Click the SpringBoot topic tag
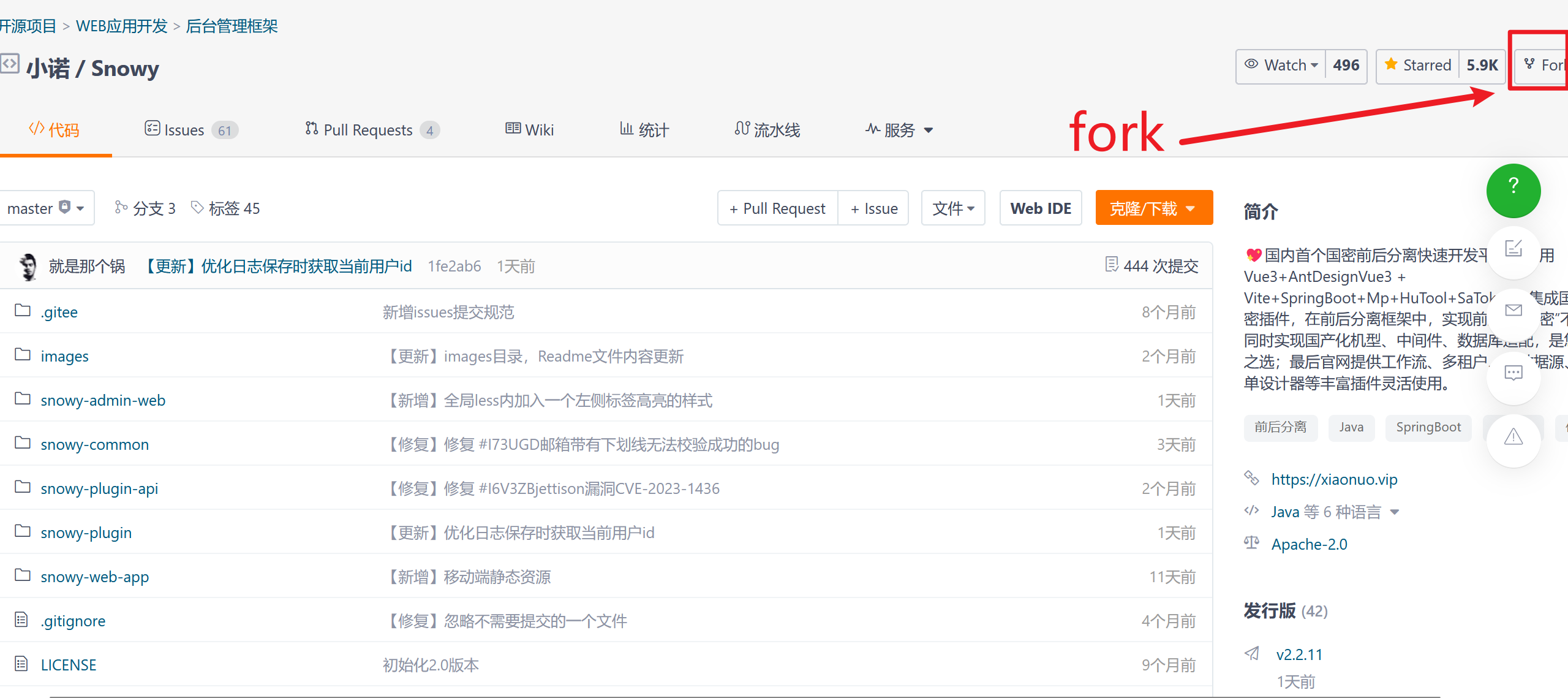1568x698 pixels. 1428,427
